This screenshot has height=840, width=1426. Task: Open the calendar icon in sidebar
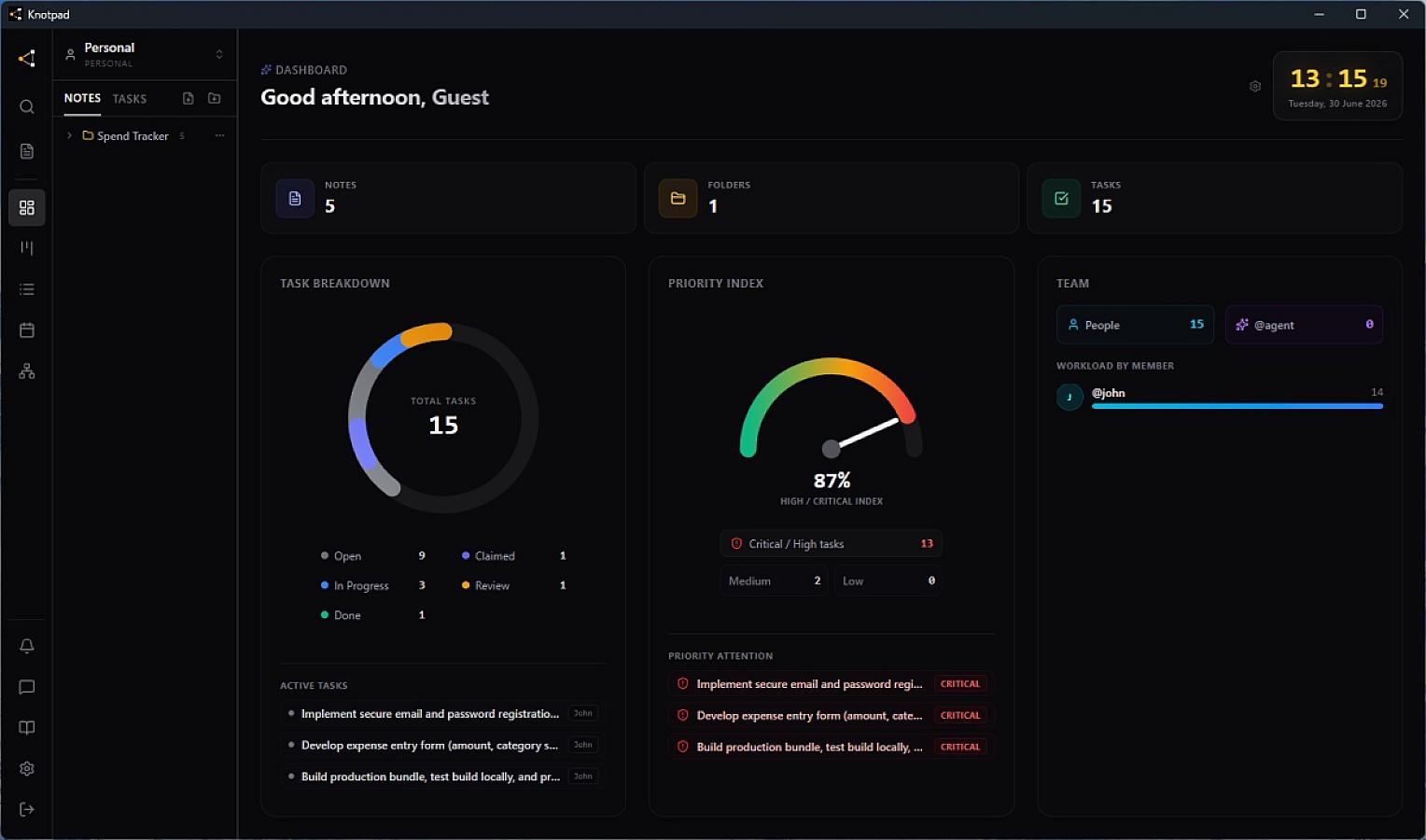[27, 330]
